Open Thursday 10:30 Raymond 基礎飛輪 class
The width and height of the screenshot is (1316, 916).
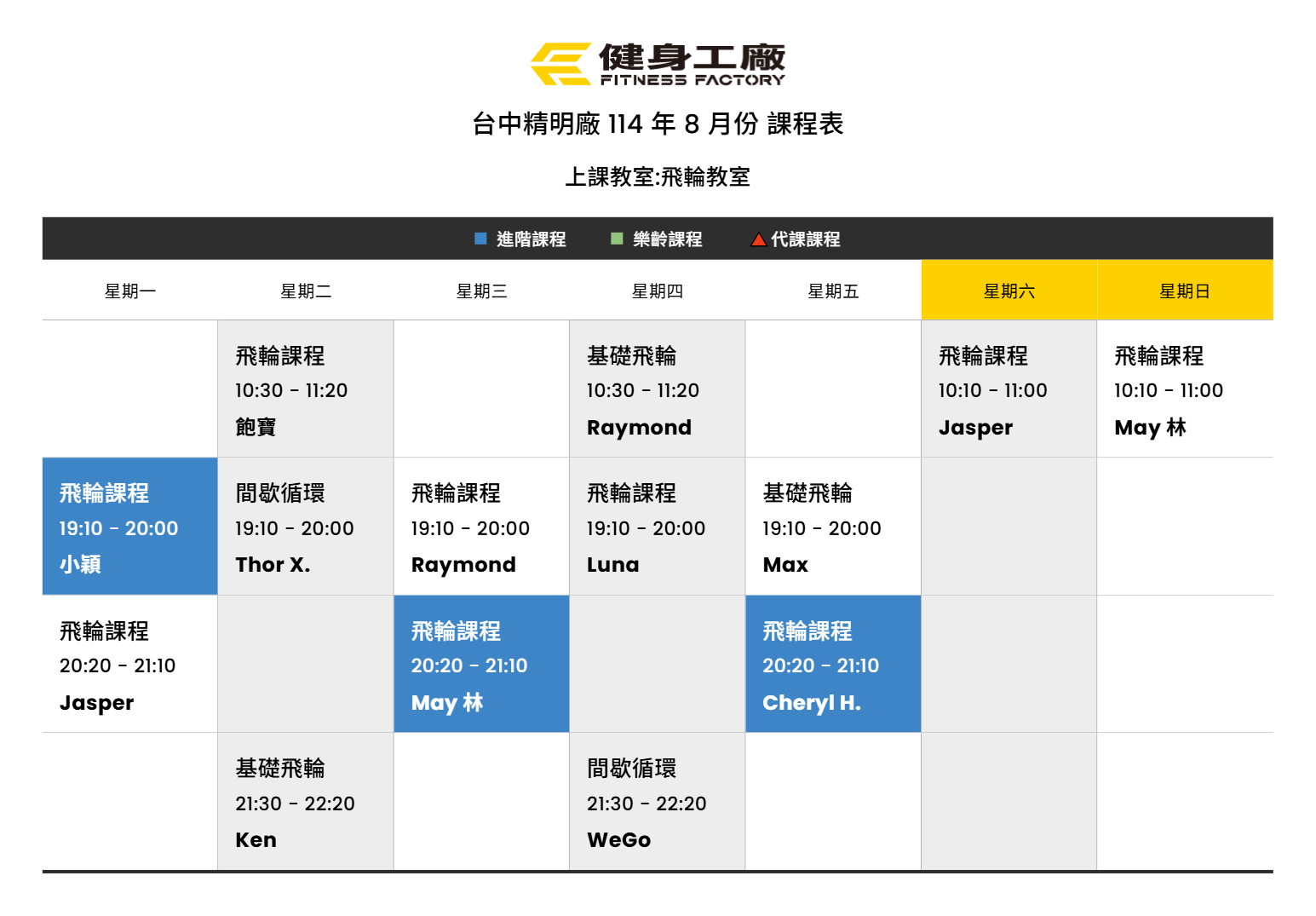657,389
